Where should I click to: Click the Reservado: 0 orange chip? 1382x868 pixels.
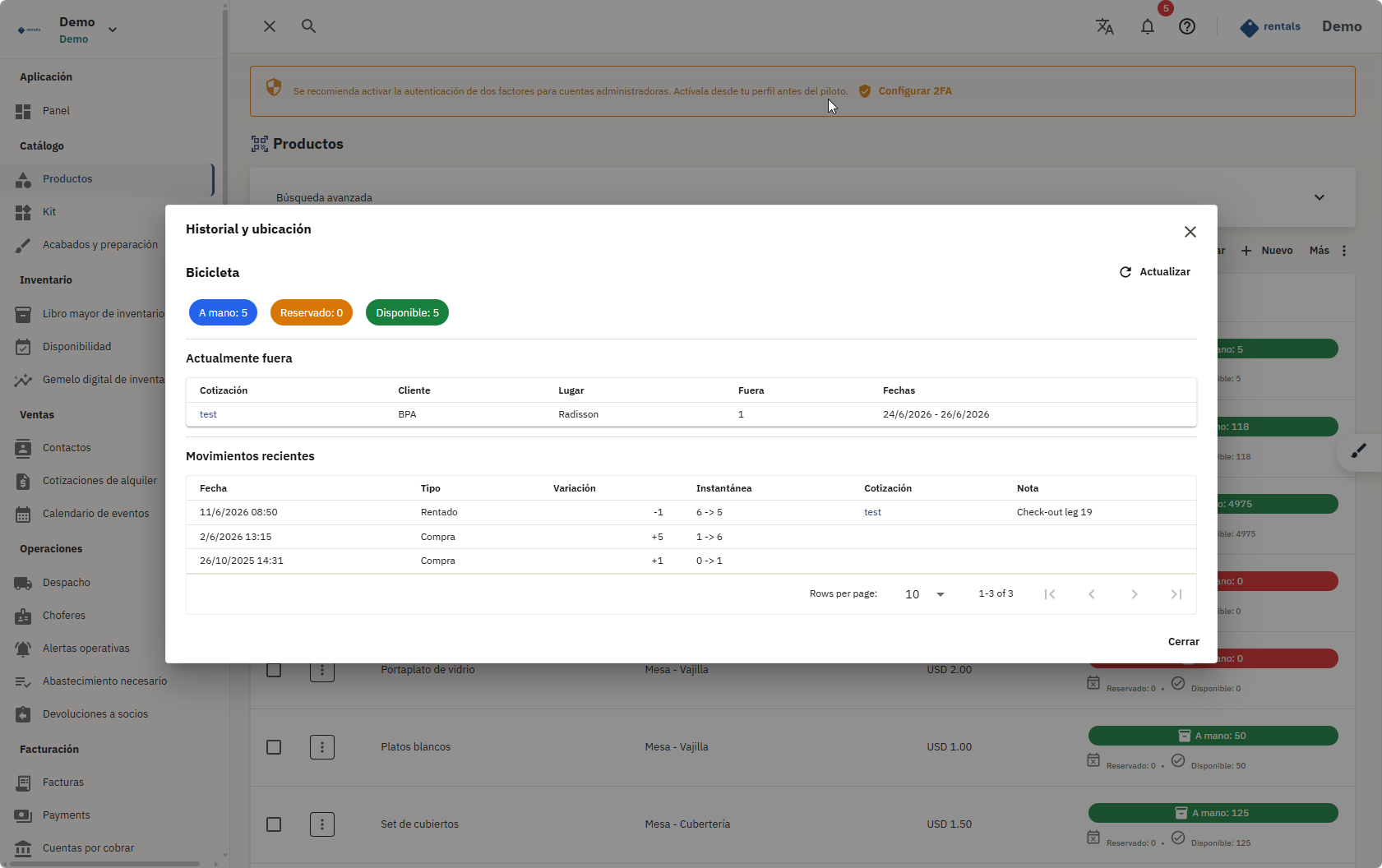tap(312, 312)
